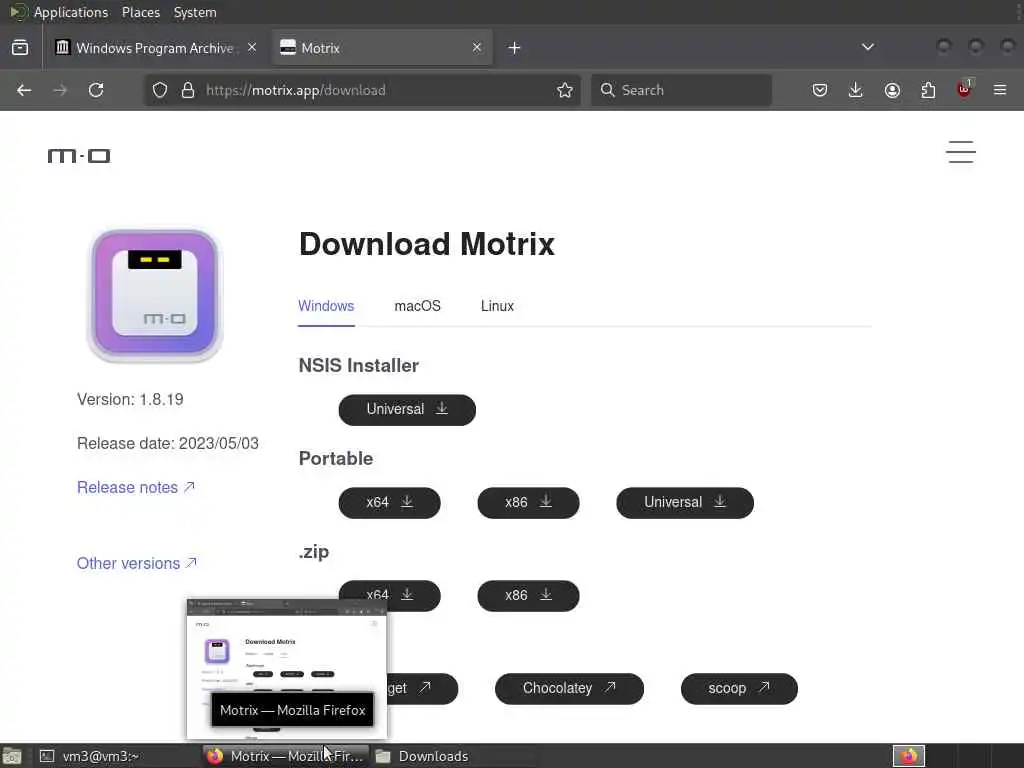Switch to the vm3@vm3 terminal taskbar item

tap(118, 756)
